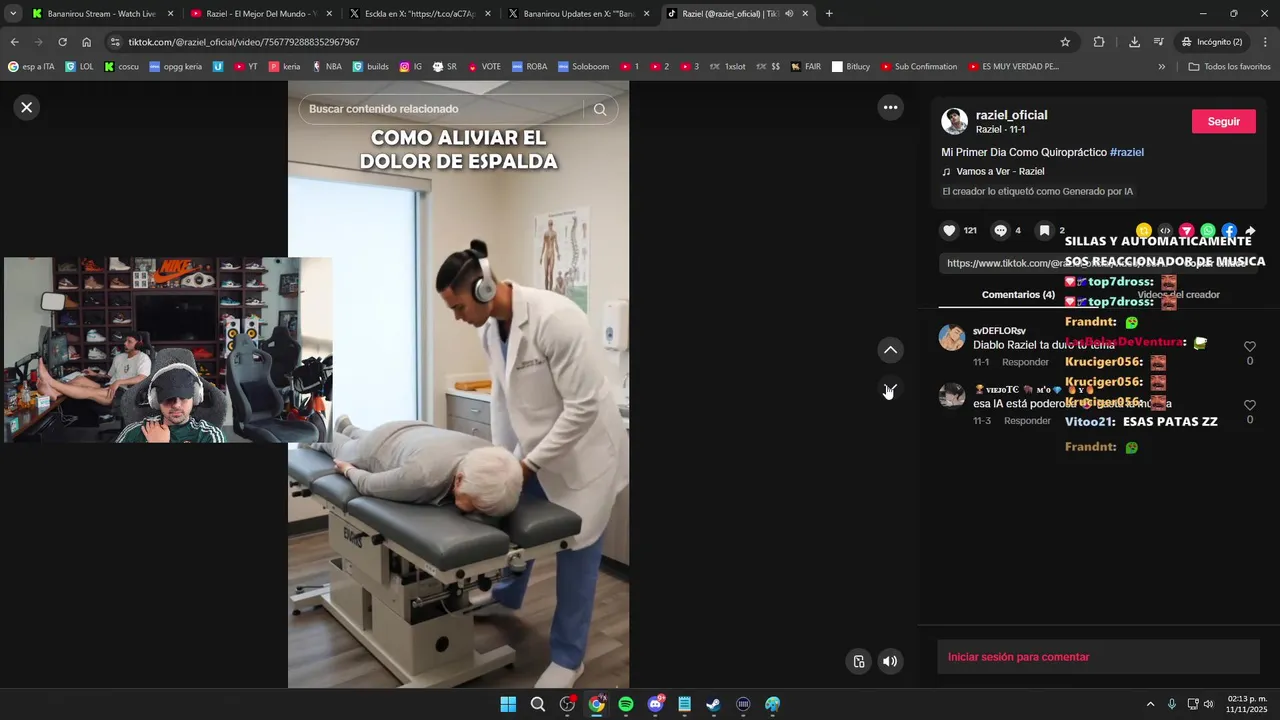
Task: Like svDEFLORsv's comment
Action: (x=1250, y=347)
